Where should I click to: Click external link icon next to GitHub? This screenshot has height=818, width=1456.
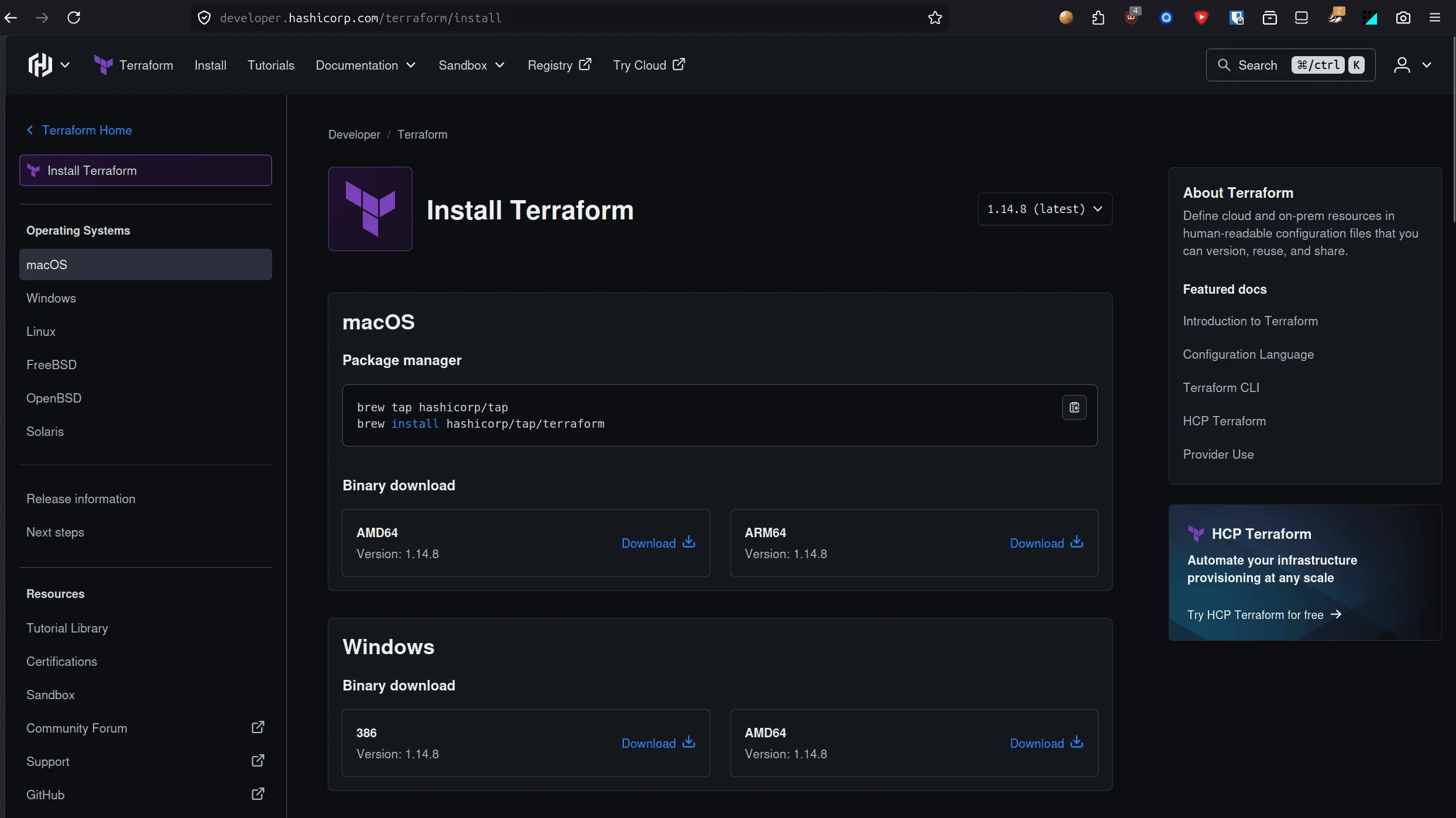tap(257, 794)
